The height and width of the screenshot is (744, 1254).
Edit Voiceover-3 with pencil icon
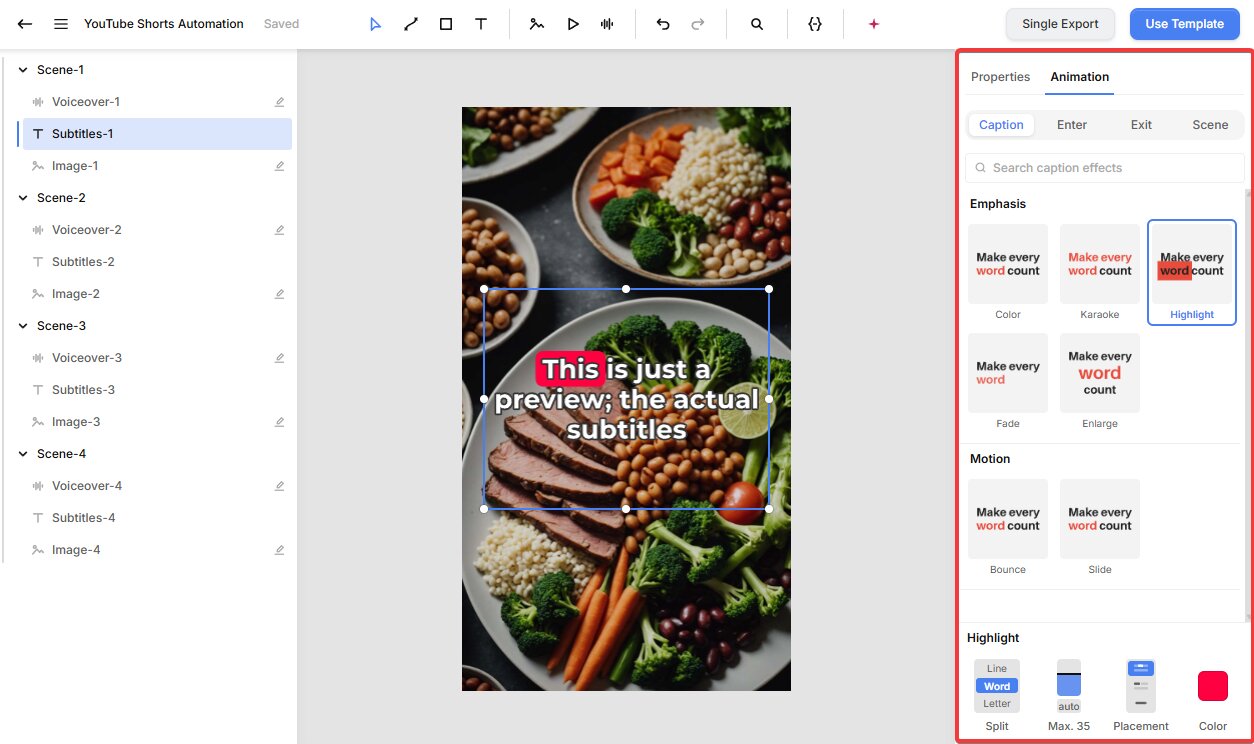(x=280, y=358)
